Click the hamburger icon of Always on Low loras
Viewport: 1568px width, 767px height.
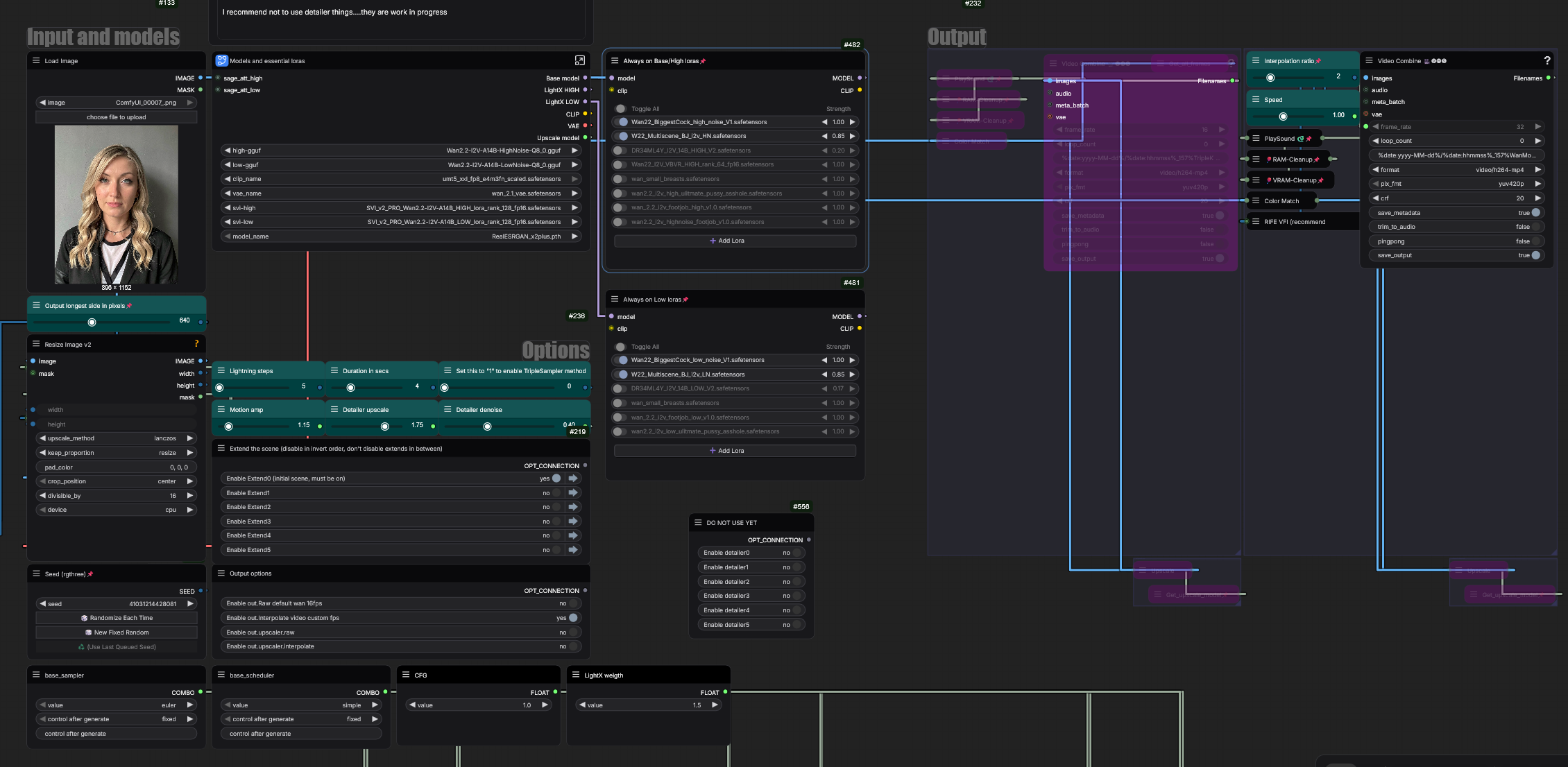(614, 300)
